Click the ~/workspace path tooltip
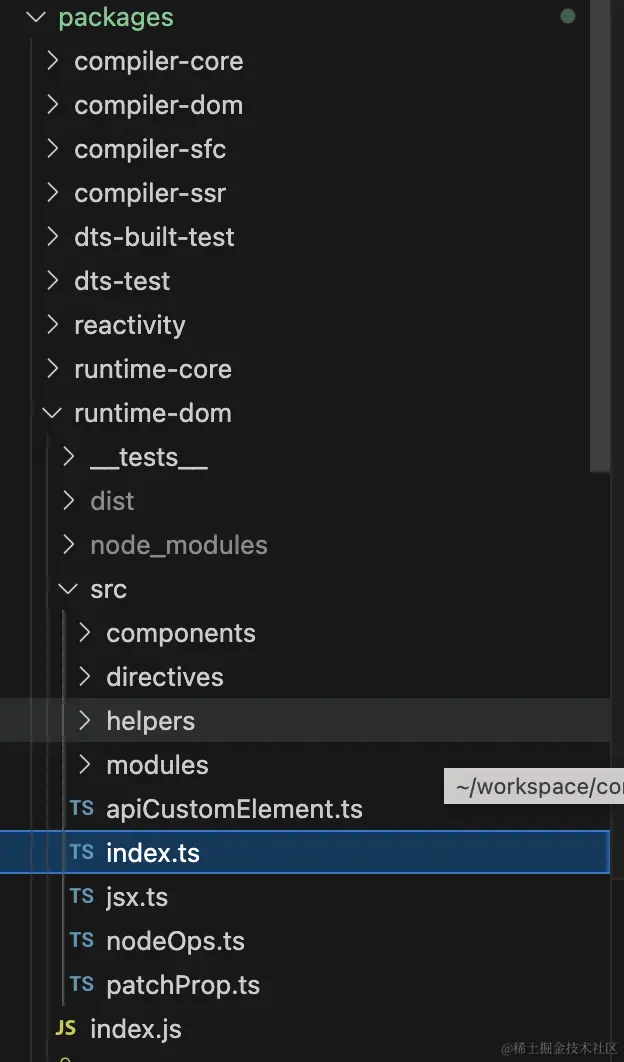This screenshot has width=624, height=1062. [x=534, y=787]
